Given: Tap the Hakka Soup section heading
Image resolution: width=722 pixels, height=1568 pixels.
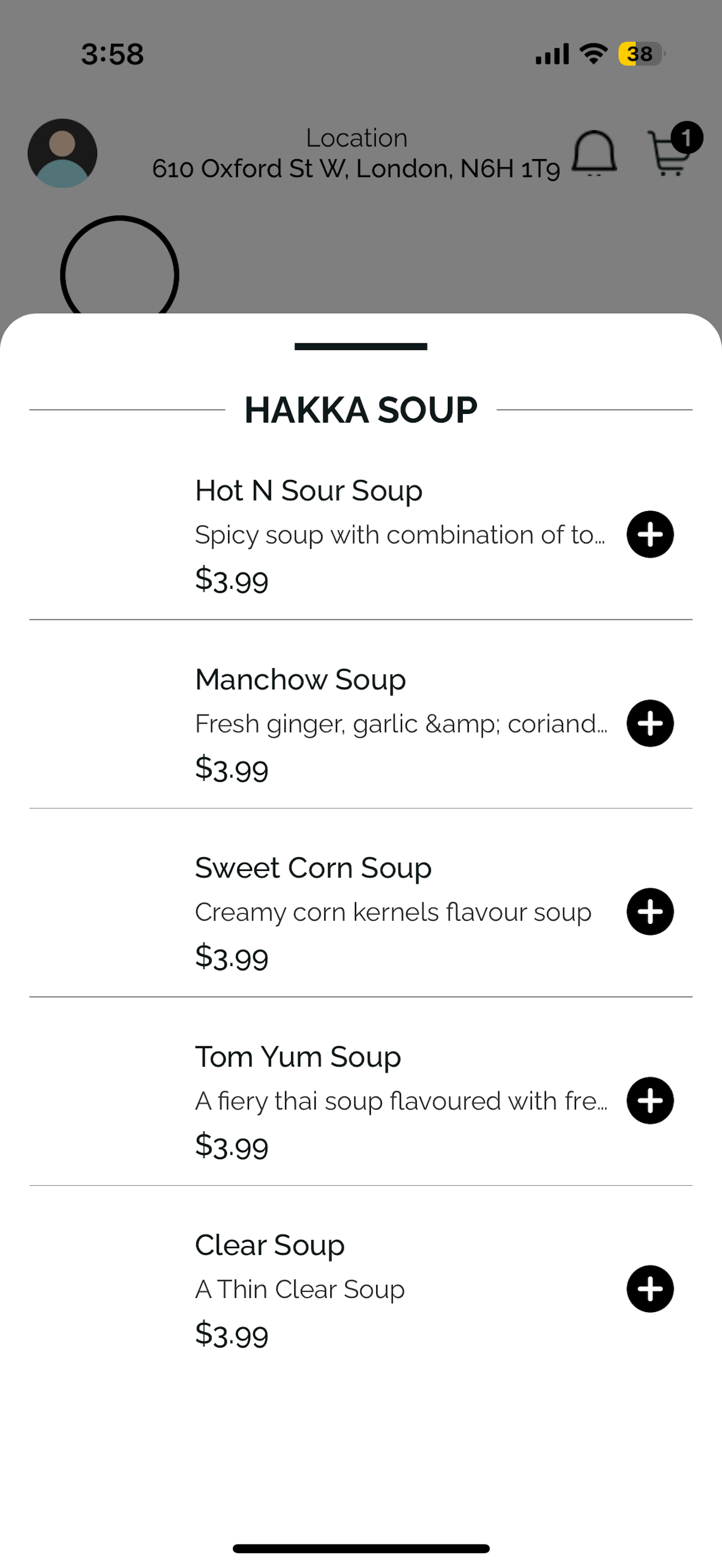Looking at the screenshot, I should [x=360, y=409].
